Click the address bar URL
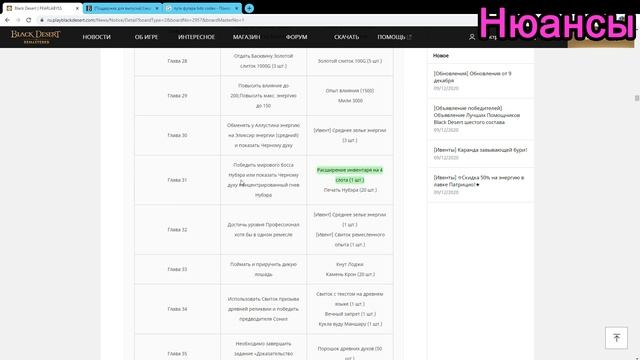The height and width of the screenshot is (360, 640). click(145, 20)
